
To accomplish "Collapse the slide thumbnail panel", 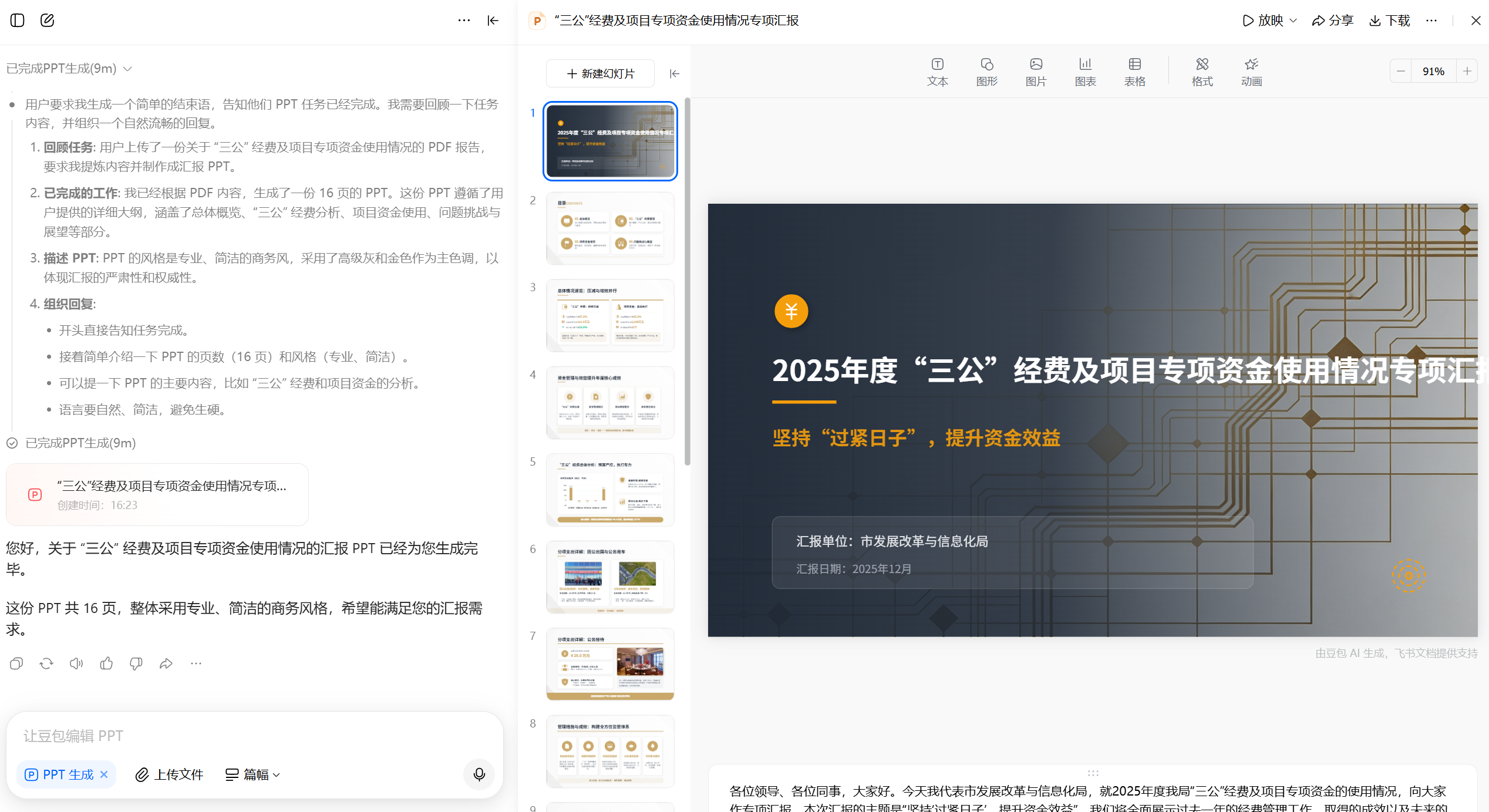I will [x=675, y=73].
